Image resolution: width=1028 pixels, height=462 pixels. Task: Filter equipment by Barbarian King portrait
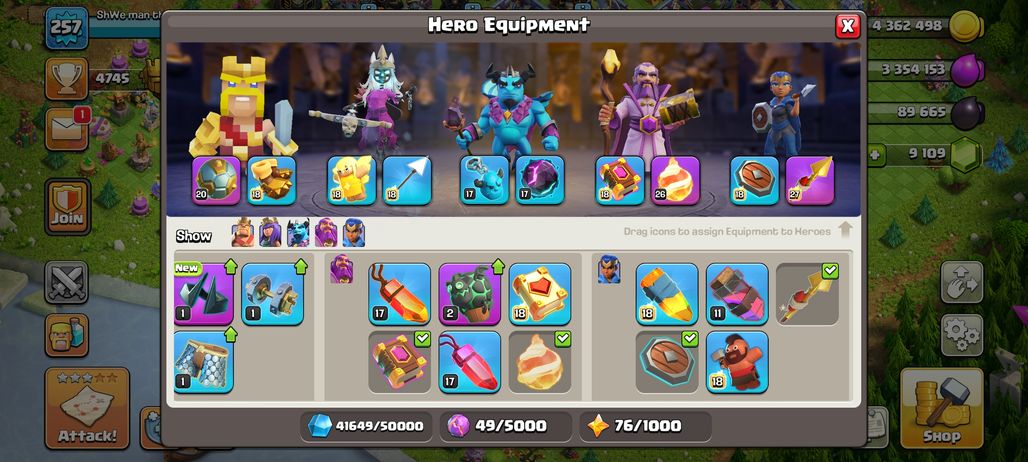pyautogui.click(x=243, y=233)
